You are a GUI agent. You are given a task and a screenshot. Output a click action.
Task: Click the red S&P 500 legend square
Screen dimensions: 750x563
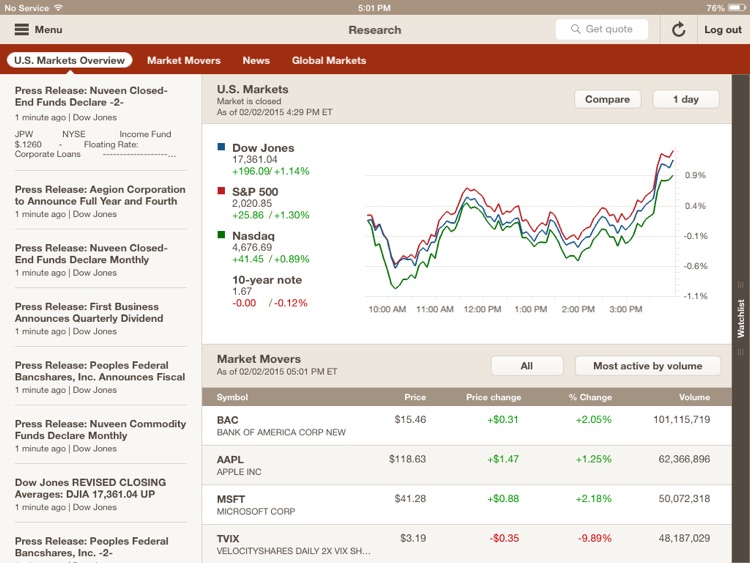pyautogui.click(x=221, y=191)
